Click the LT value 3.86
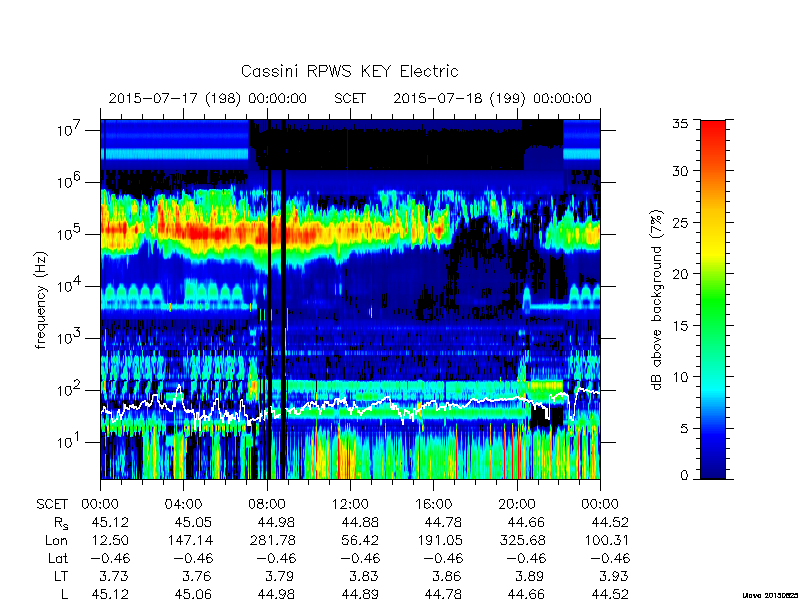This screenshot has height=600, width=800. 447,576
